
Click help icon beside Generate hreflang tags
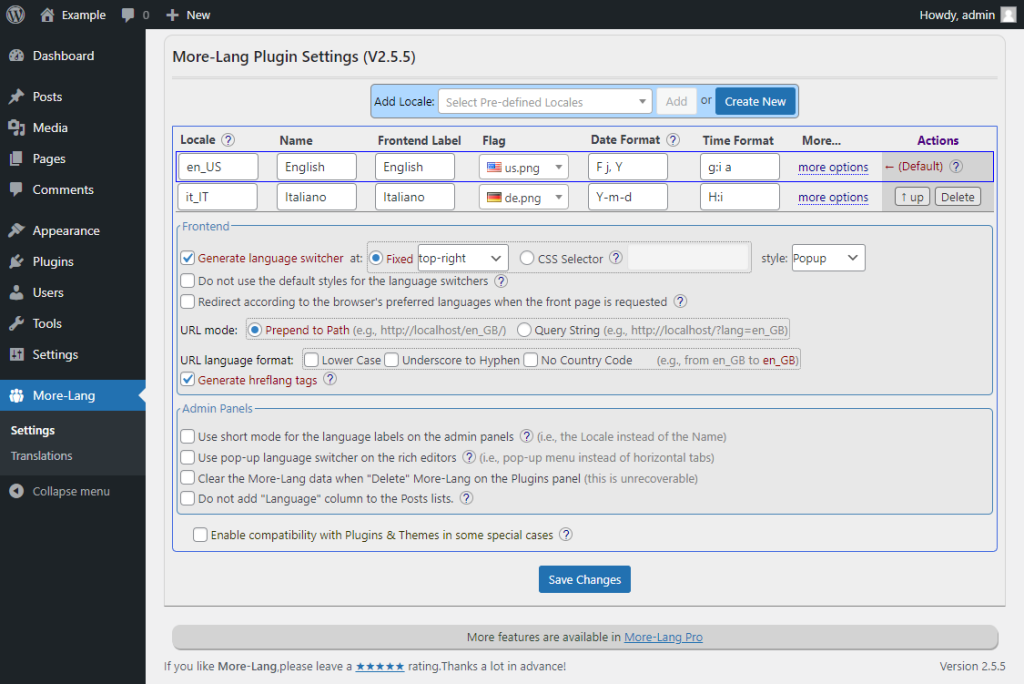click(x=330, y=379)
